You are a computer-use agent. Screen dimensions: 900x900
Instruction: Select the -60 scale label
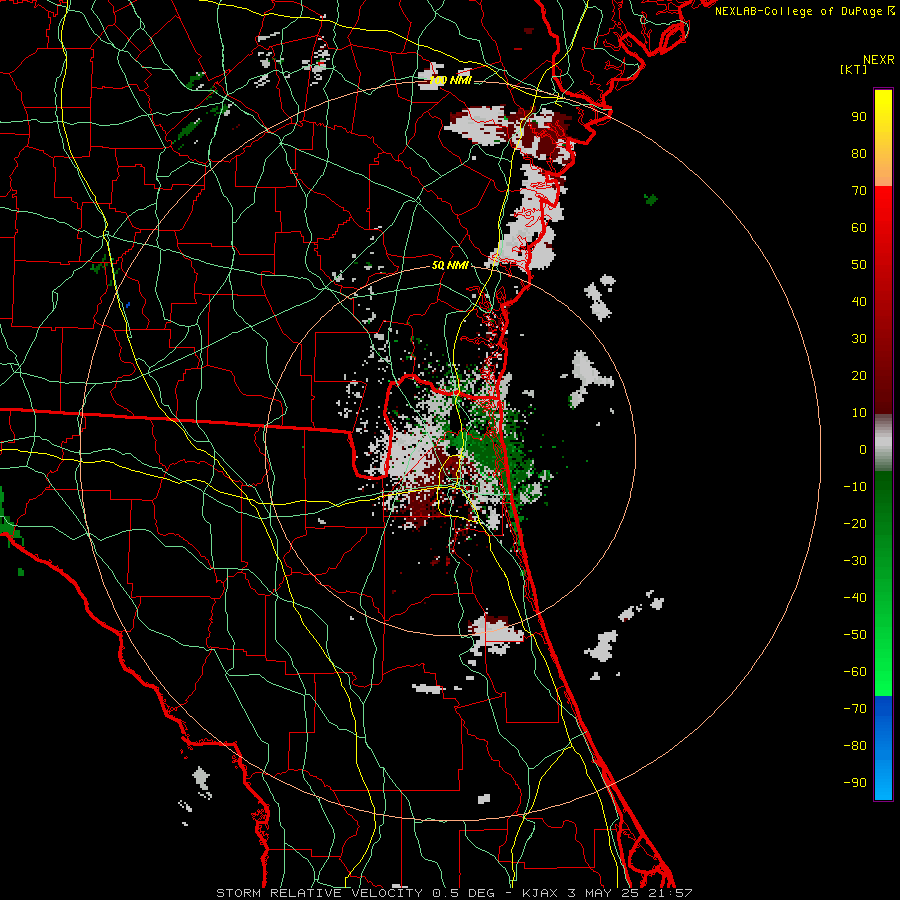pyautogui.click(x=855, y=672)
